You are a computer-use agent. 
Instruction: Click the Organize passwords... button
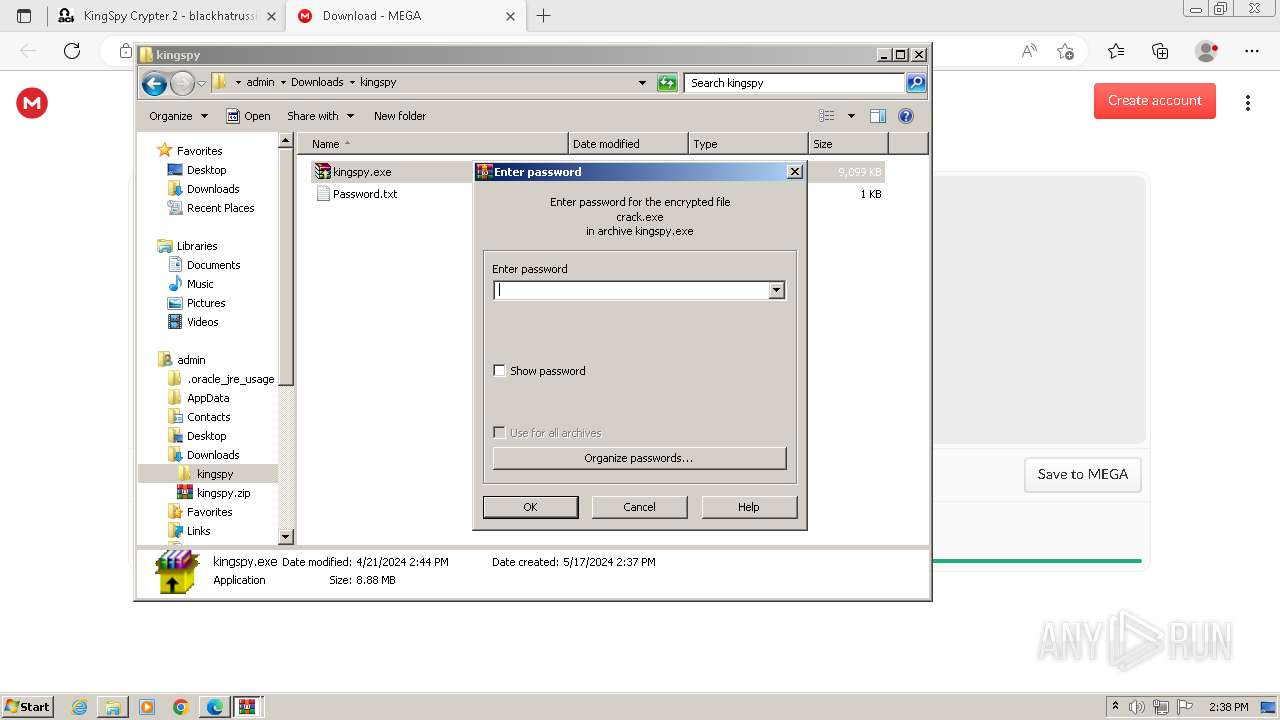coord(639,458)
